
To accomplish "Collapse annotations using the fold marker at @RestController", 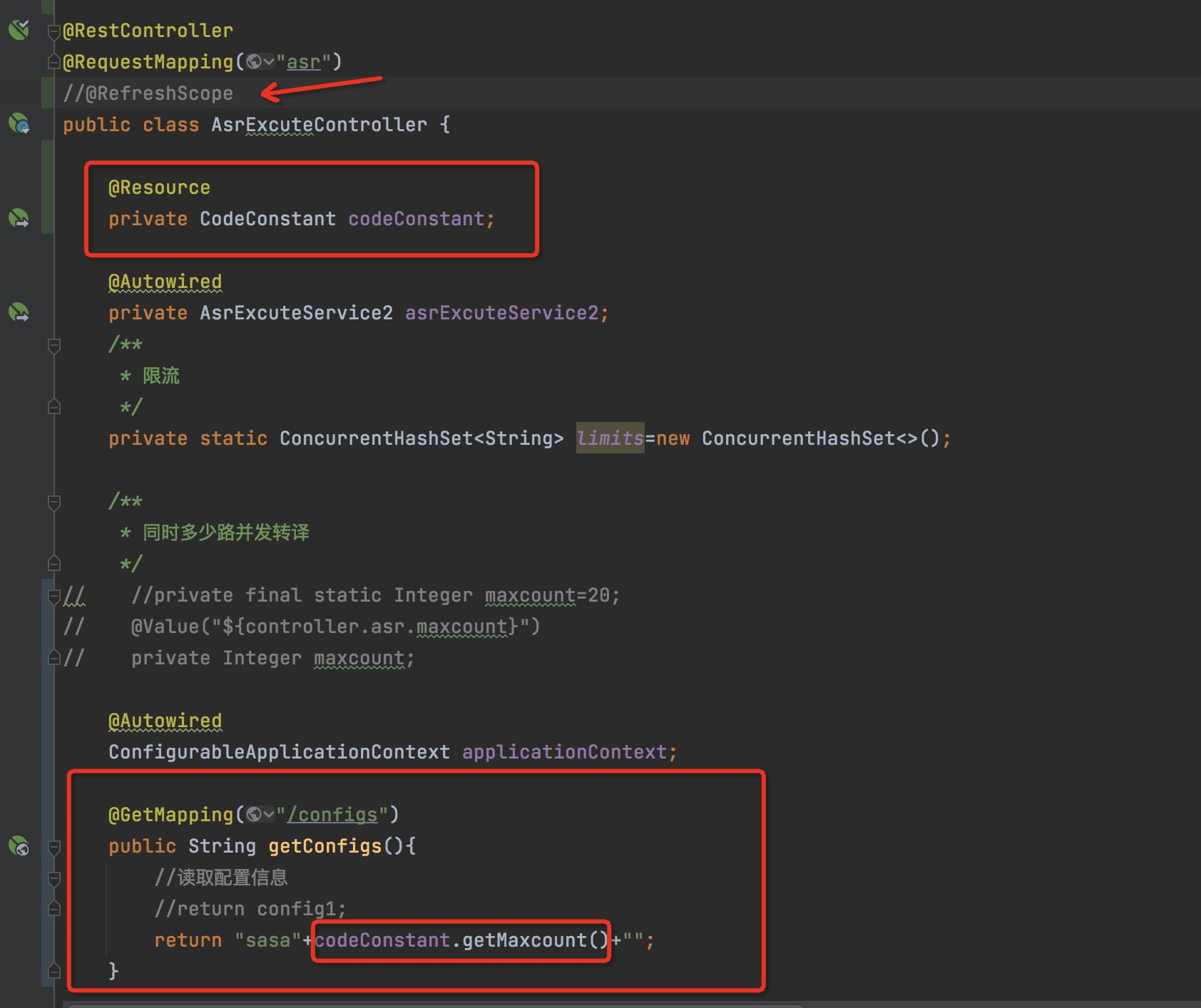I will pyautogui.click(x=53, y=31).
